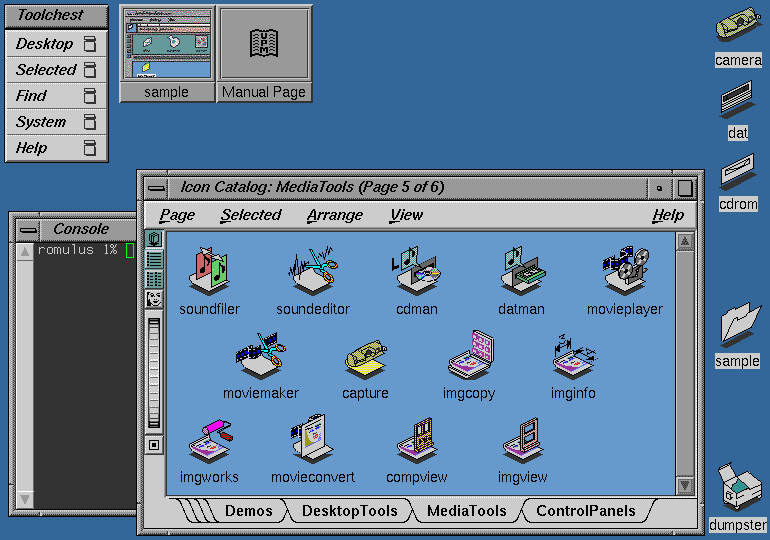The width and height of the screenshot is (770, 540).
Task: Select the cdman application icon
Action: click(x=416, y=270)
